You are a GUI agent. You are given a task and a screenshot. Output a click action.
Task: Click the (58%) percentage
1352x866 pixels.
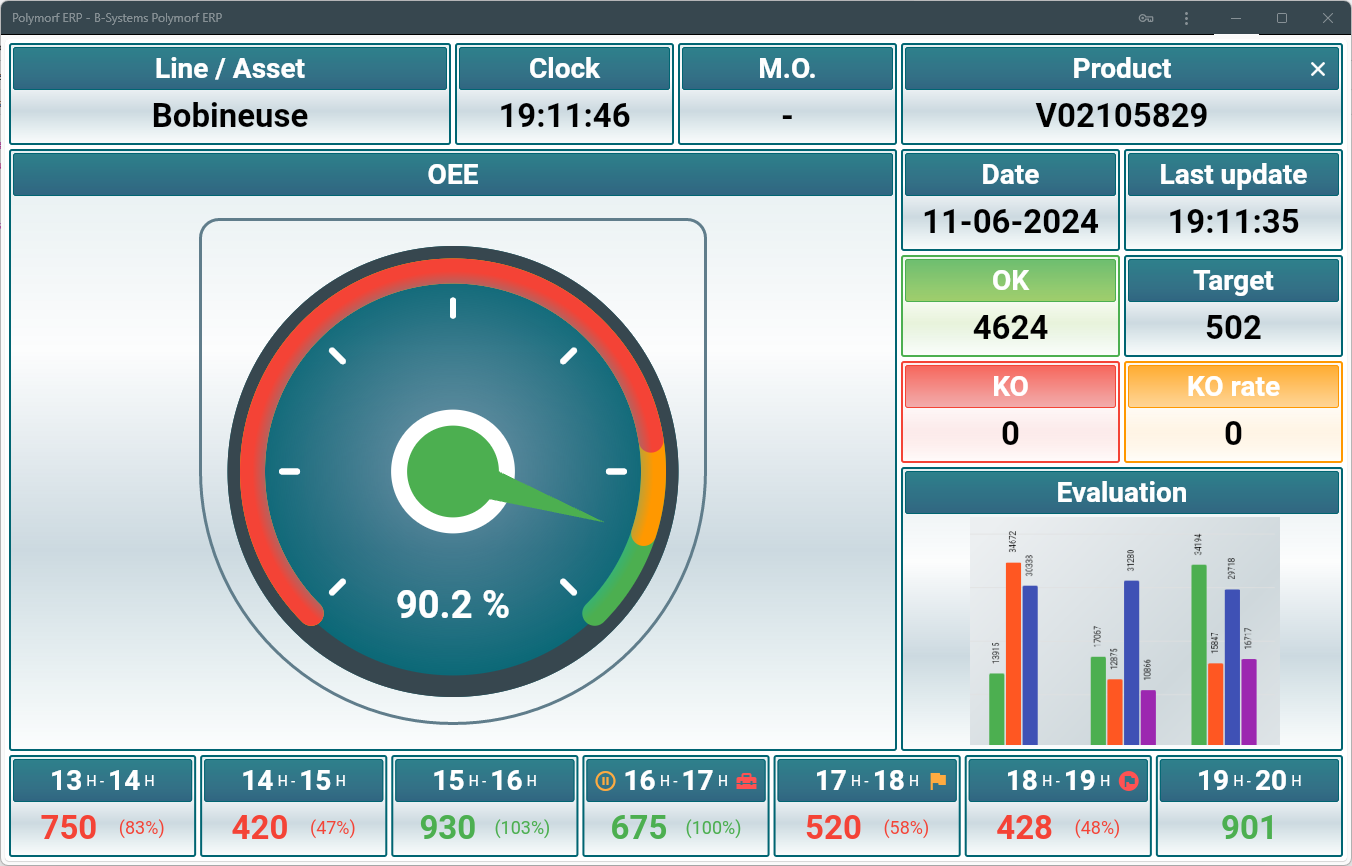pyautogui.click(x=905, y=828)
